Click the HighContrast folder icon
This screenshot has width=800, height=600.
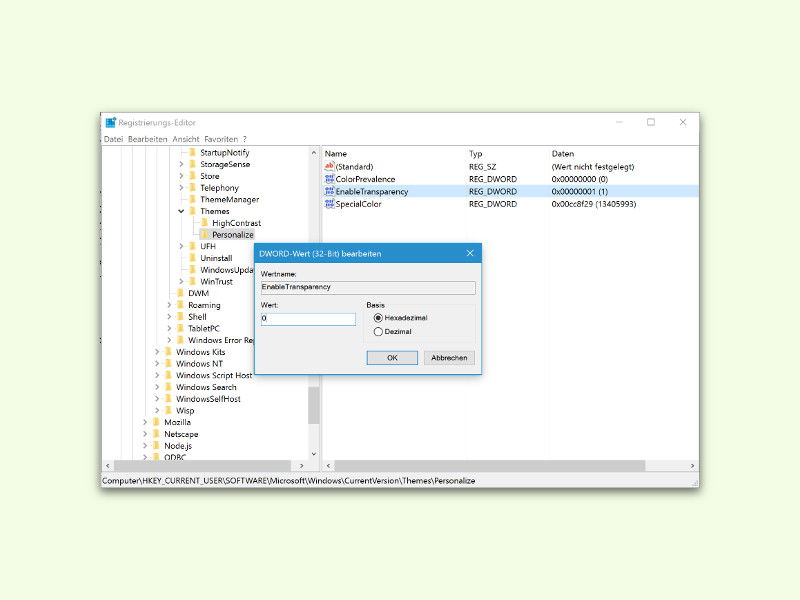[x=205, y=222]
